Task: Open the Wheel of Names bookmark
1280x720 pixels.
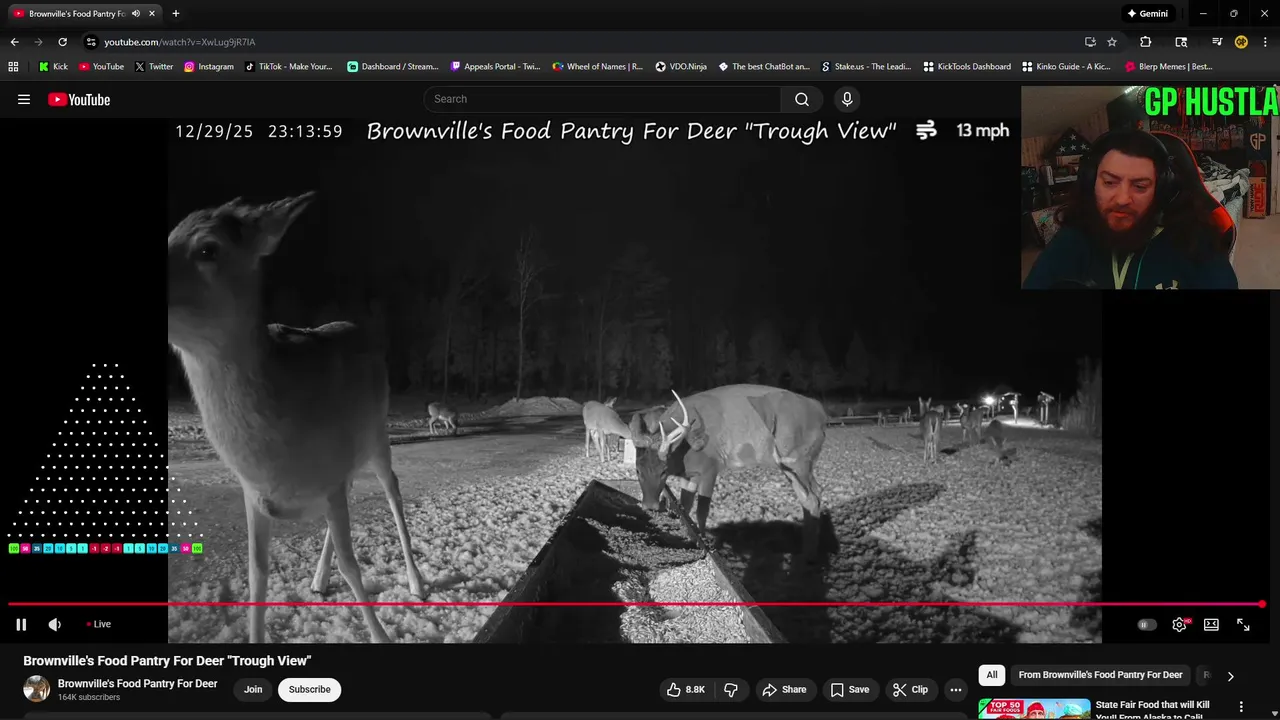Action: pyautogui.click(x=598, y=67)
